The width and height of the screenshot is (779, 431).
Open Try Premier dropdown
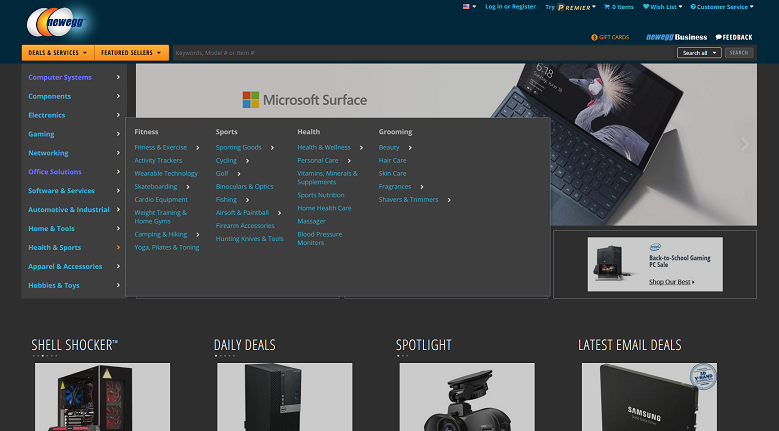coord(570,7)
